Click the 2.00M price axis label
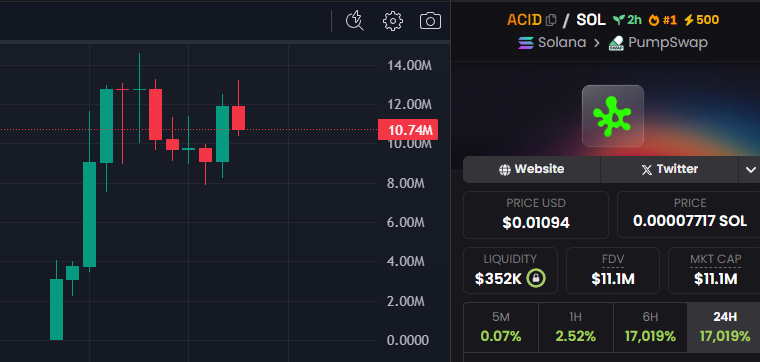Viewport: 760px width, 362px height. [406, 301]
